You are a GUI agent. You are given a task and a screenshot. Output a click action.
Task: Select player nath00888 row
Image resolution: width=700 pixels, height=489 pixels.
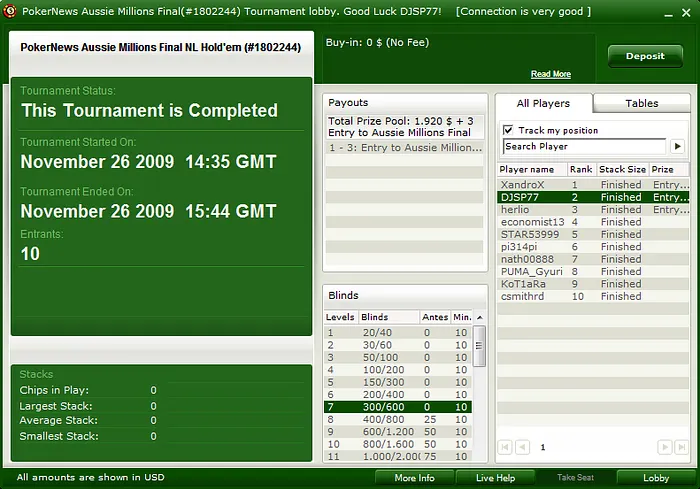pyautogui.click(x=593, y=259)
